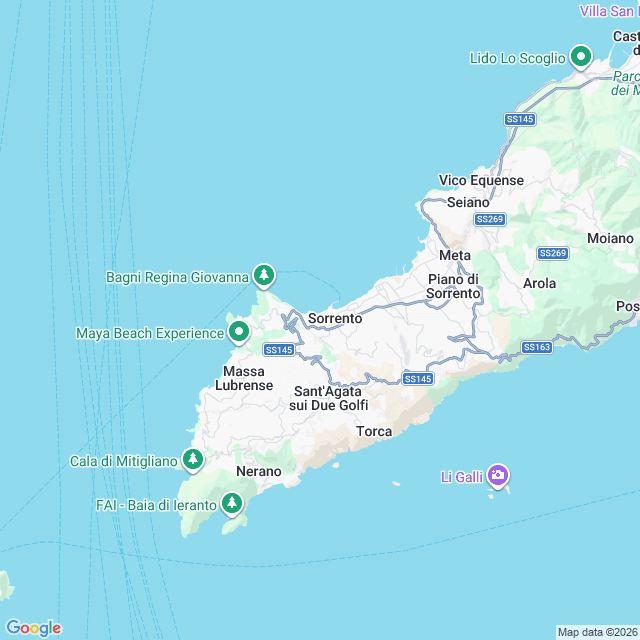640x640 pixels.
Task: Click the Li Galli purple camera marker
Action: click(x=498, y=476)
